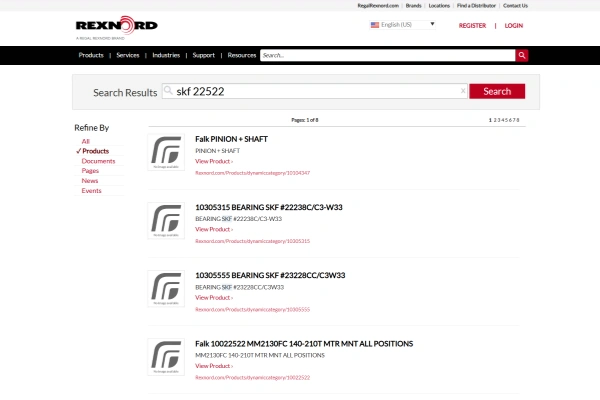Click the skf 22522 search results input
The height and width of the screenshot is (400, 600).
315,91
